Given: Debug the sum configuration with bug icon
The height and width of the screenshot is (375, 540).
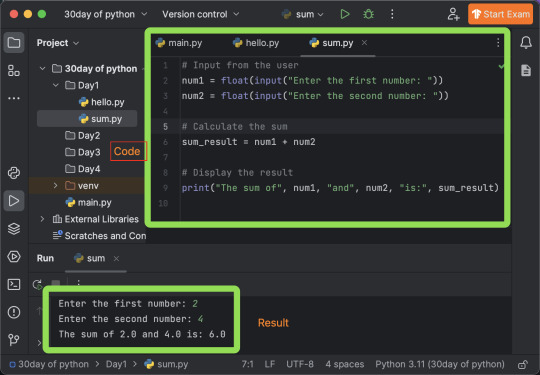Looking at the screenshot, I should coord(368,14).
